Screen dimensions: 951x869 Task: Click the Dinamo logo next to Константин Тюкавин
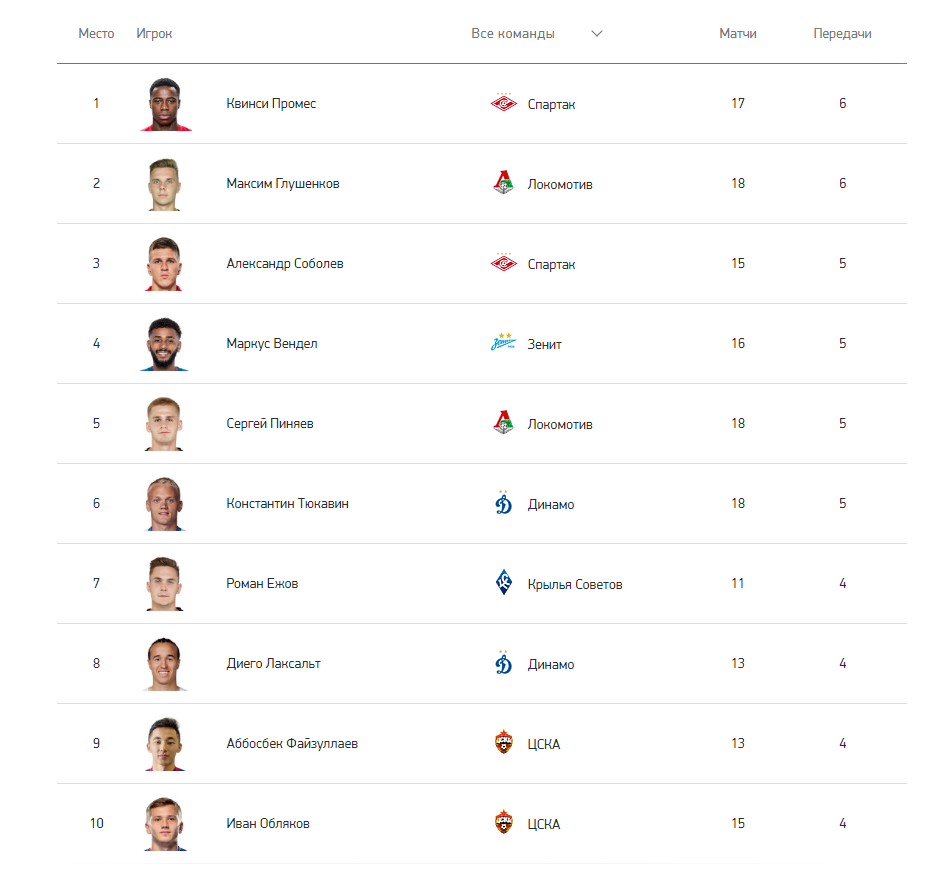click(503, 503)
